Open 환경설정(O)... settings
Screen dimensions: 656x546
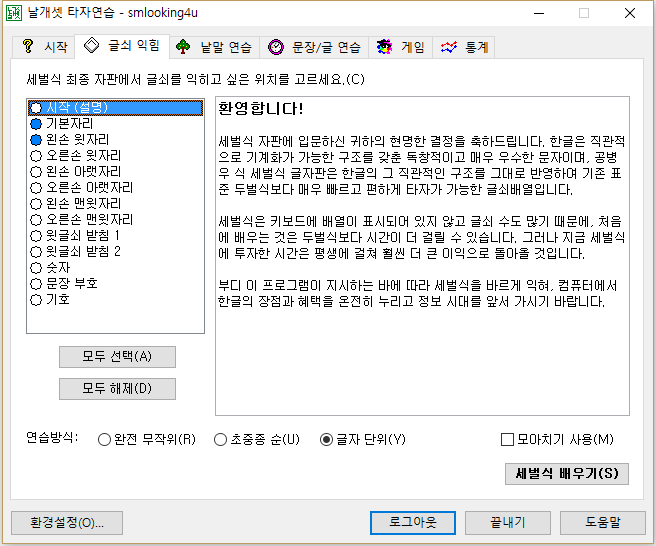(67, 523)
